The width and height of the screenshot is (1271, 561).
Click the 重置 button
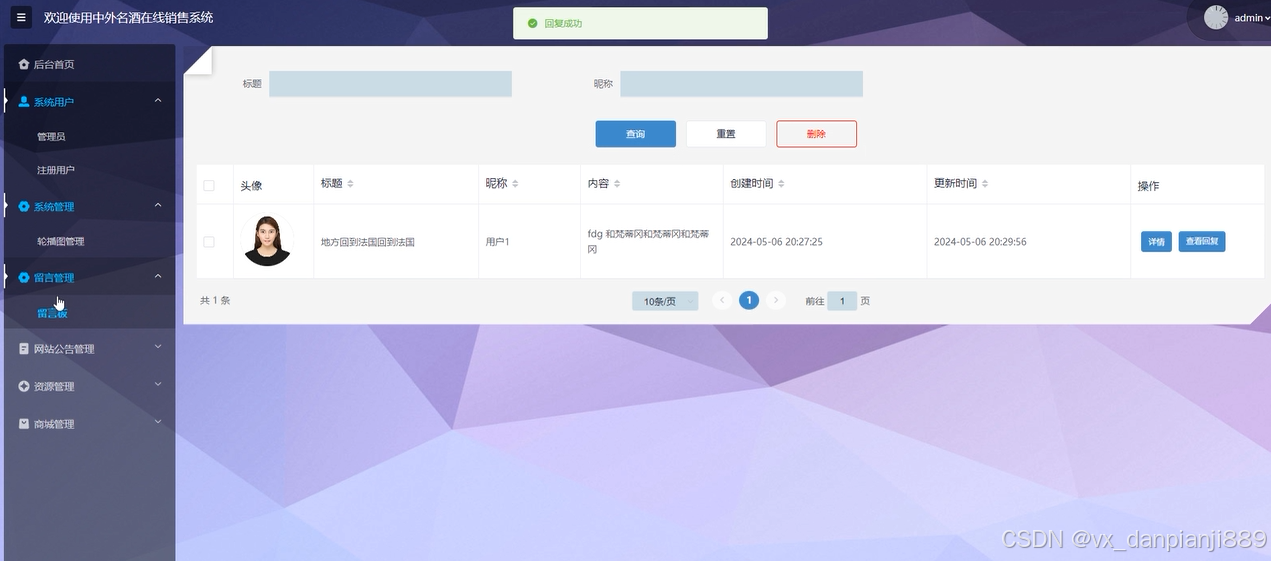(726, 134)
